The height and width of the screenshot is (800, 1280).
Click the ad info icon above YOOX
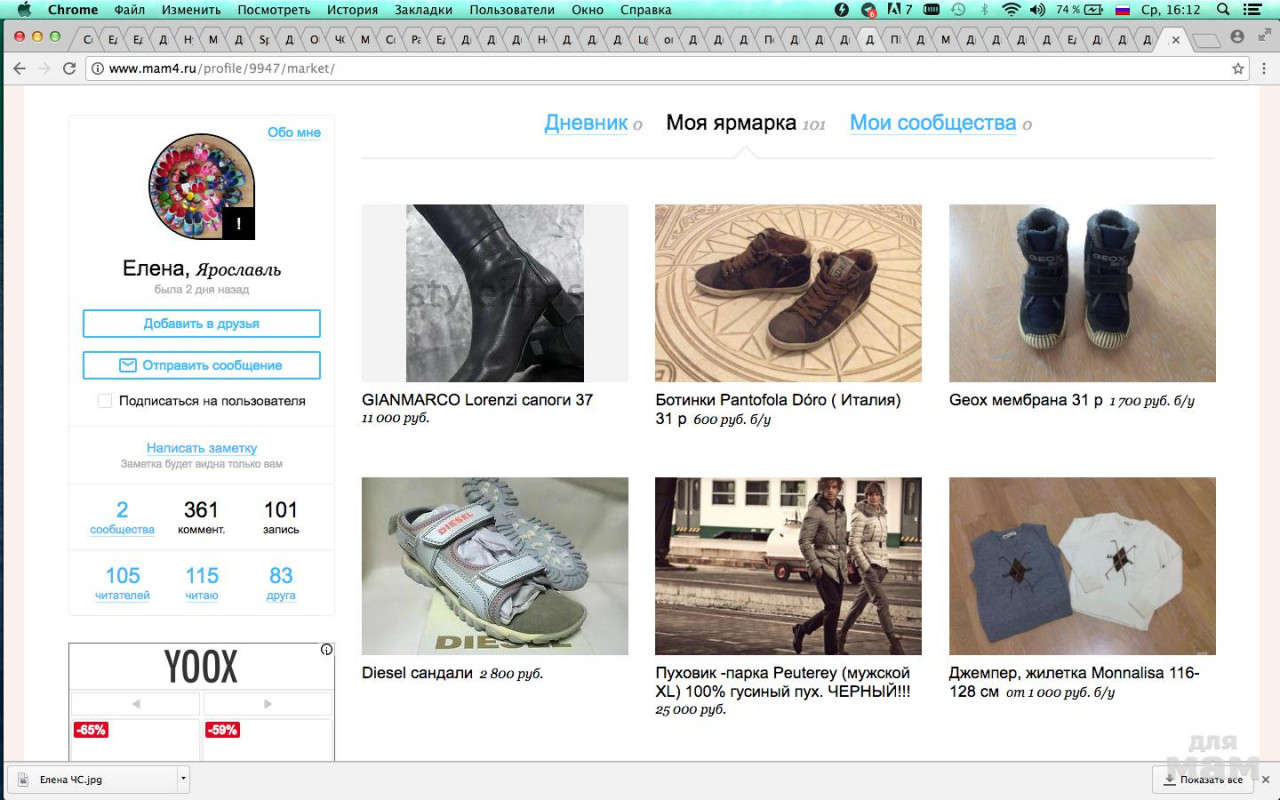pos(326,650)
